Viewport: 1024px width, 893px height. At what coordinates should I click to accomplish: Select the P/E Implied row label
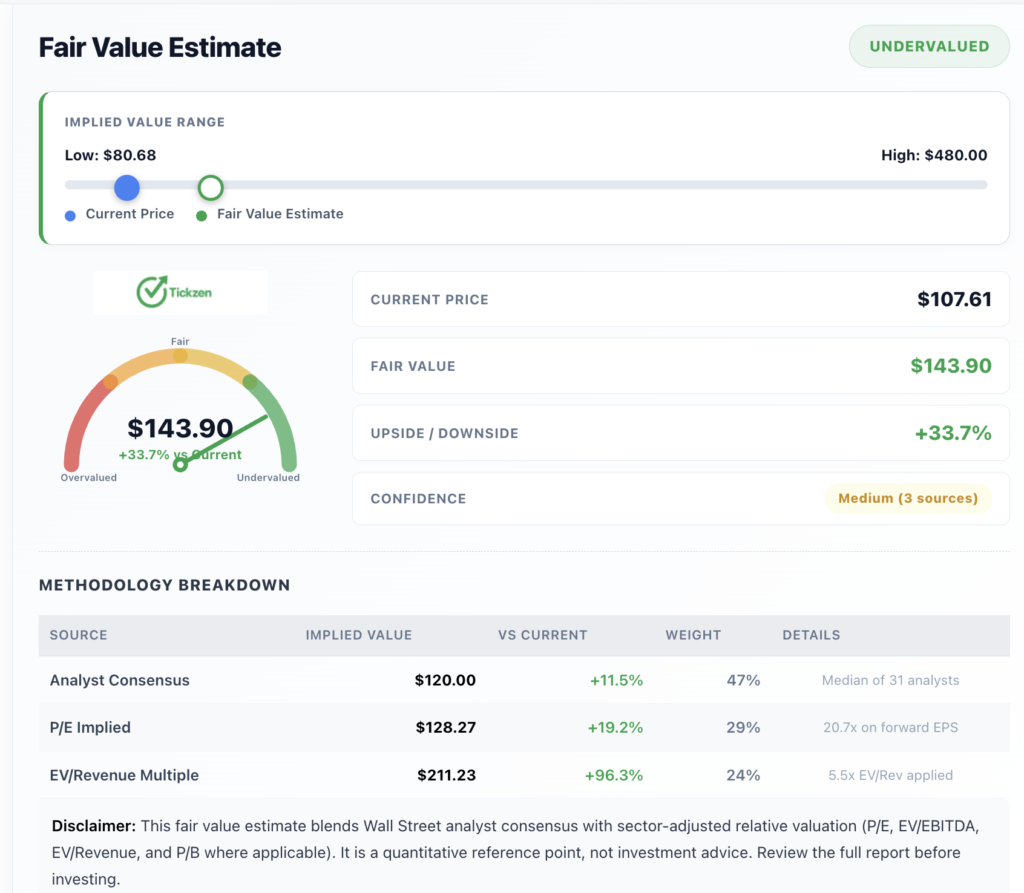pyautogui.click(x=90, y=727)
